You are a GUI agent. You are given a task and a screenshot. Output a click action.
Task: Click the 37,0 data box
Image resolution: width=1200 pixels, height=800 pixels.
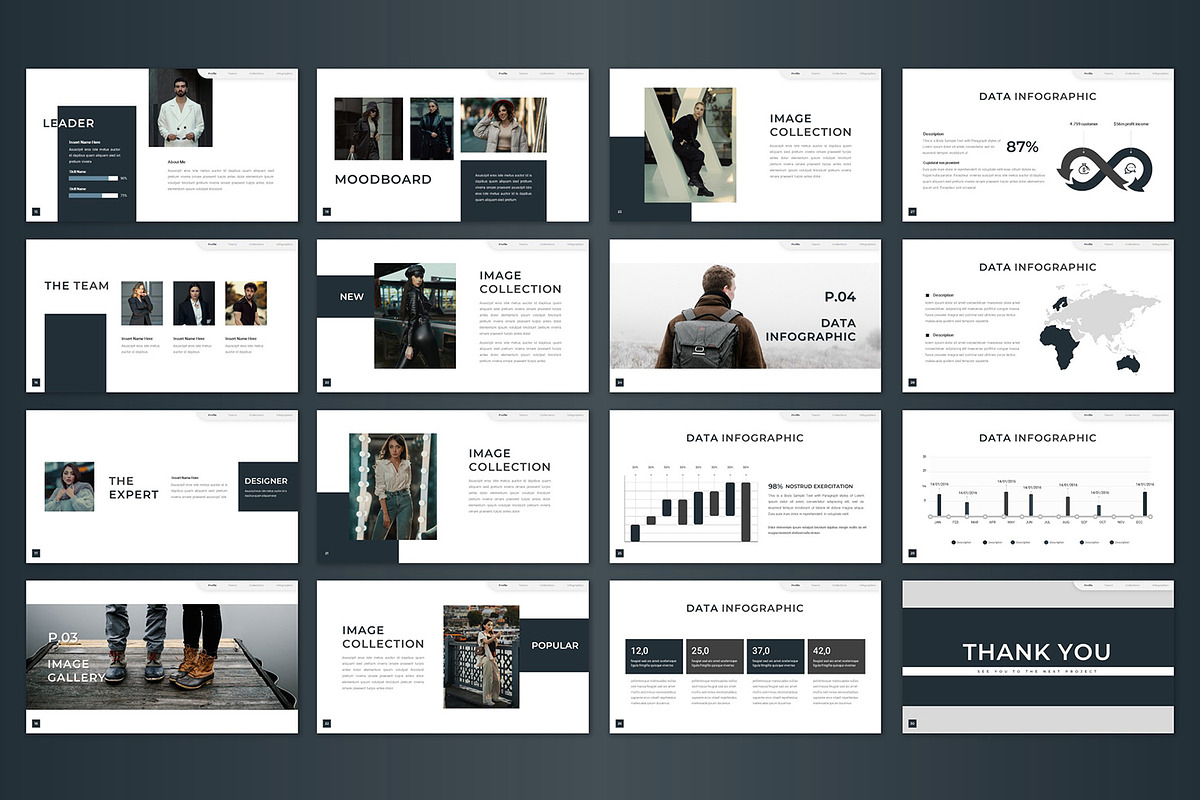(776, 657)
